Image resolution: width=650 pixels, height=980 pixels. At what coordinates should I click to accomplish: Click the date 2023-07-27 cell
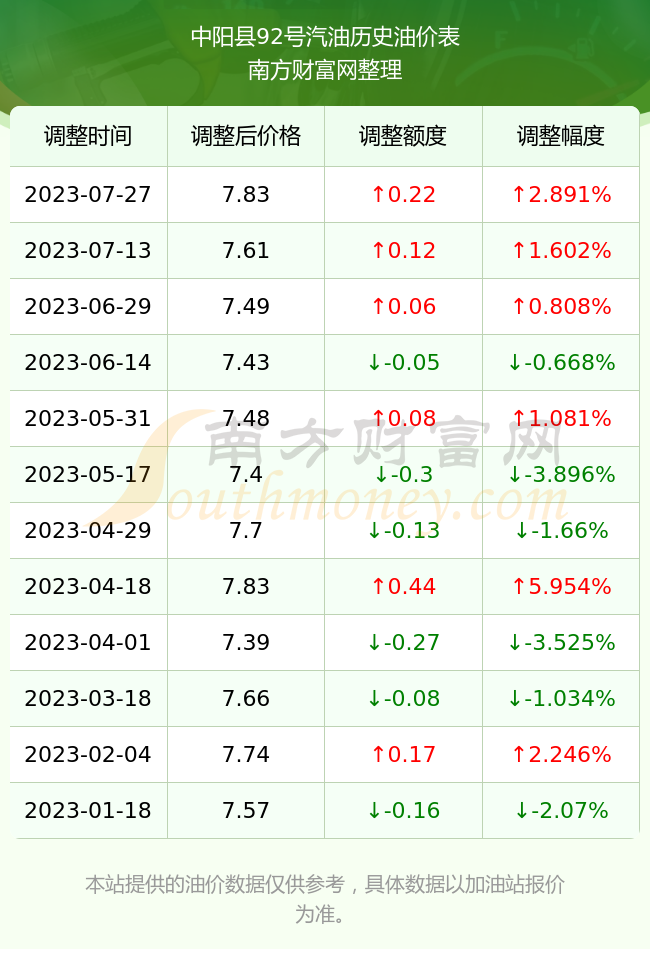(x=88, y=194)
